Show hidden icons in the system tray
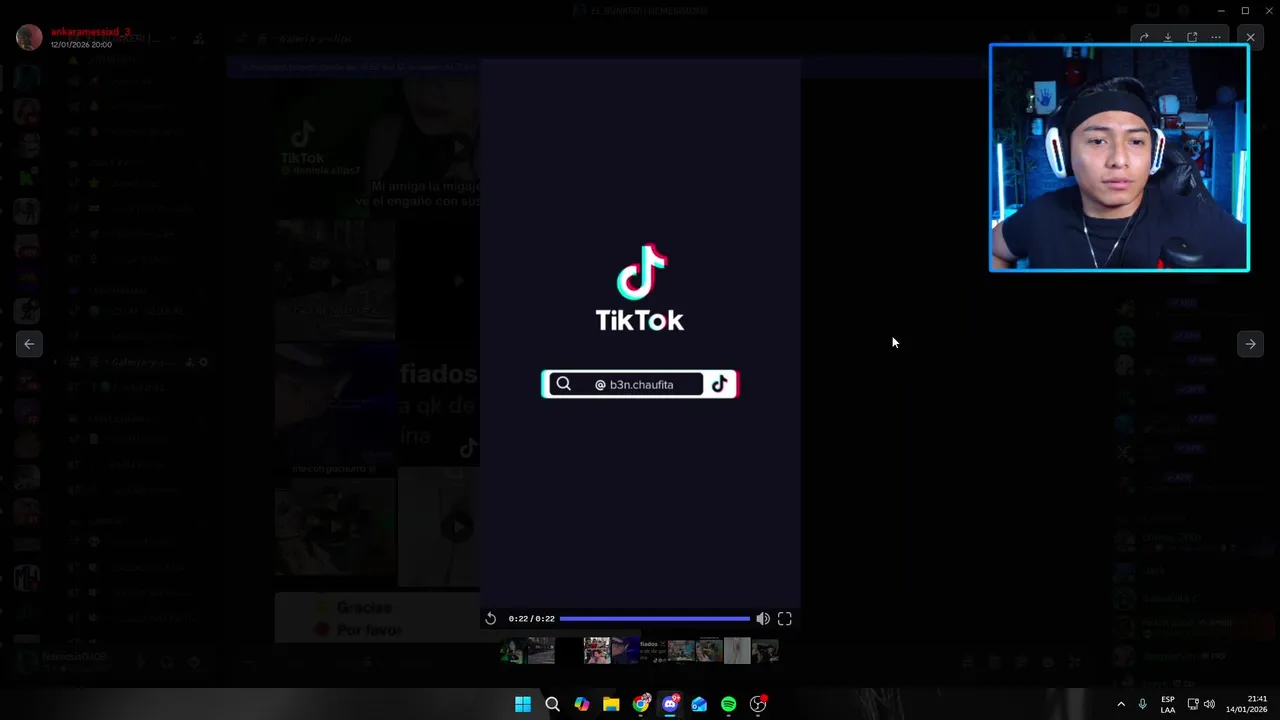The height and width of the screenshot is (720, 1280). tap(1120, 704)
